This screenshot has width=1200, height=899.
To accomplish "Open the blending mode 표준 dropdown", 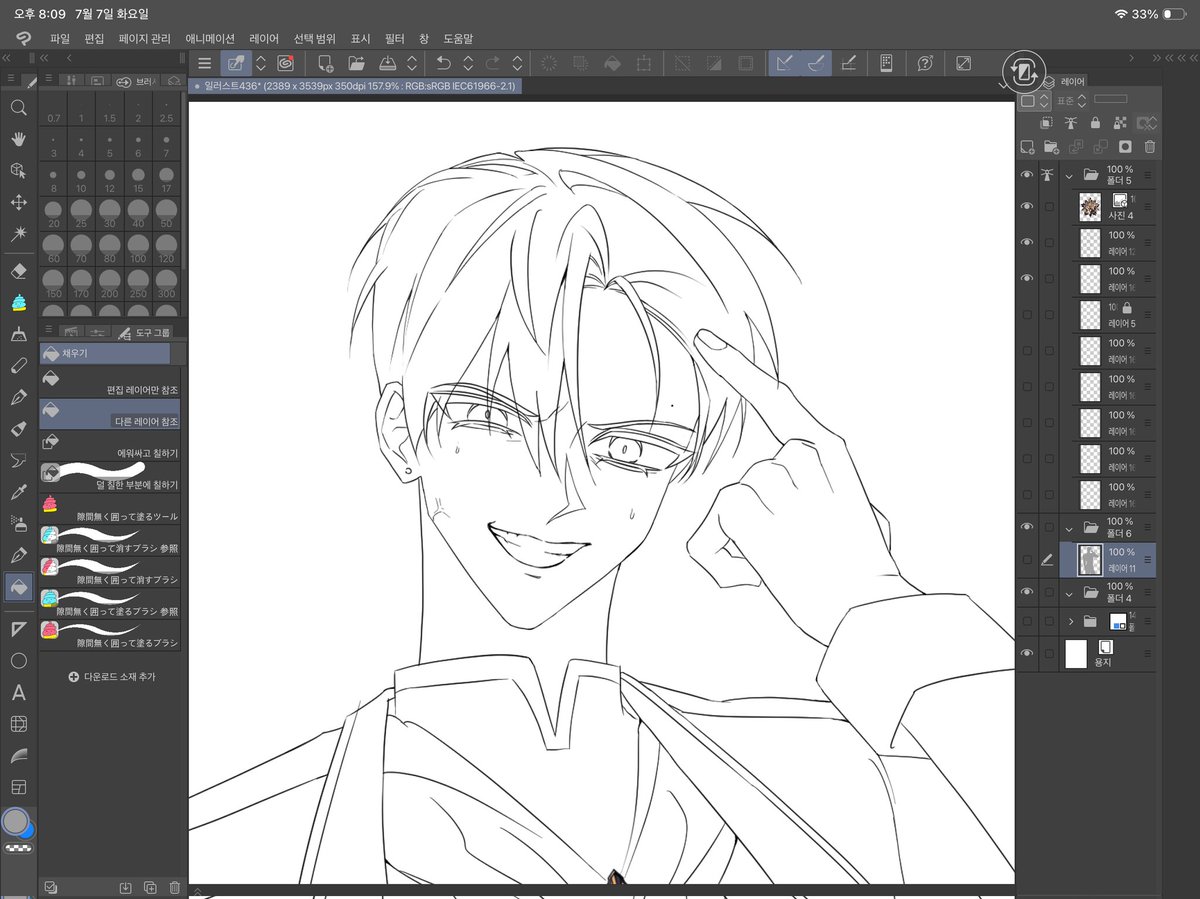I will pyautogui.click(x=1070, y=101).
